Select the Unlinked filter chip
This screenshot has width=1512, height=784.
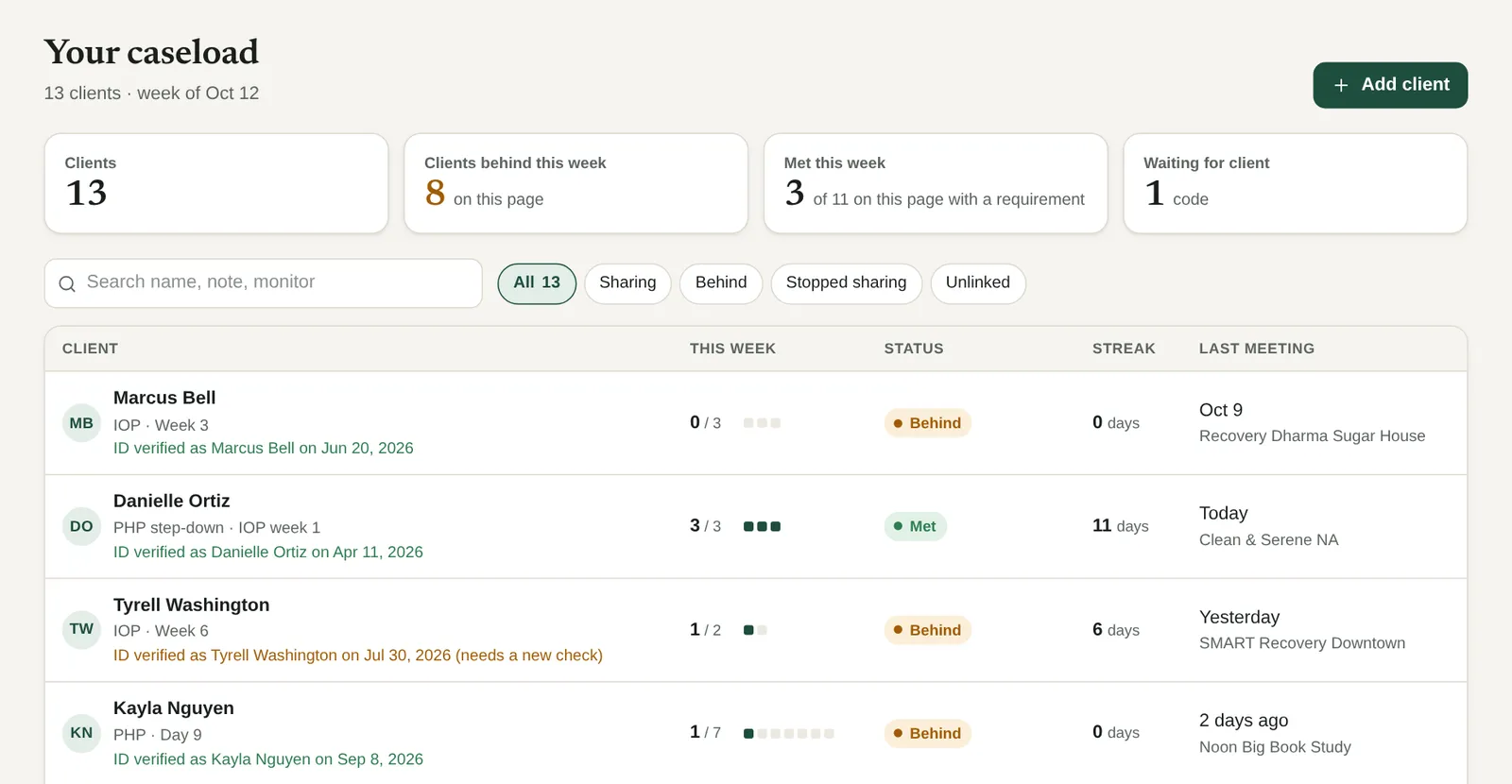click(978, 283)
